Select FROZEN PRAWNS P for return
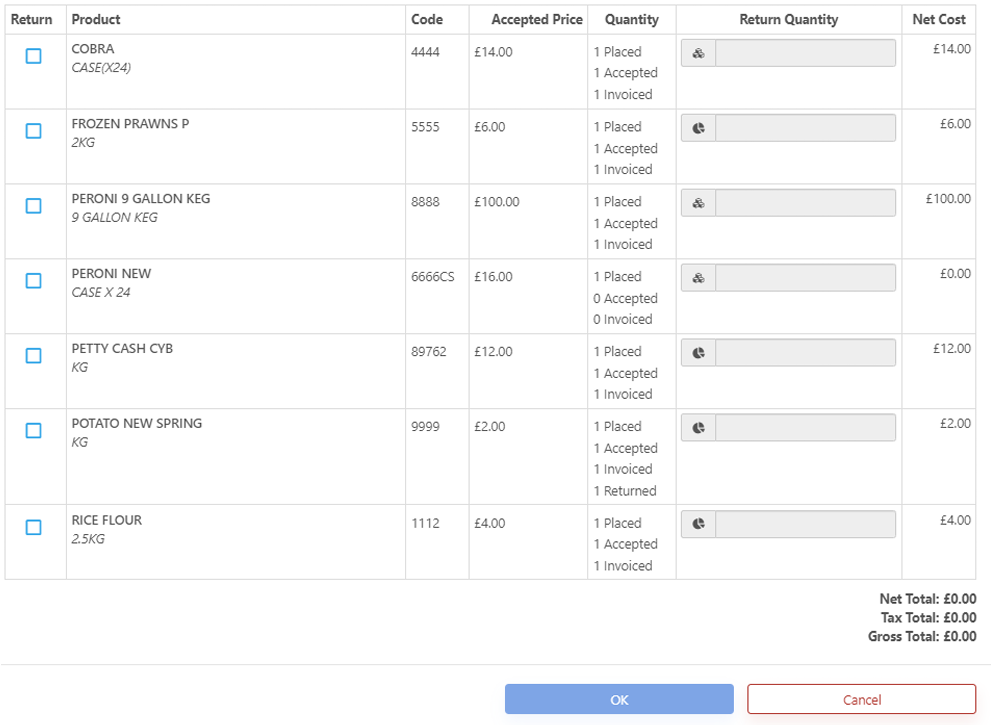 point(33,131)
